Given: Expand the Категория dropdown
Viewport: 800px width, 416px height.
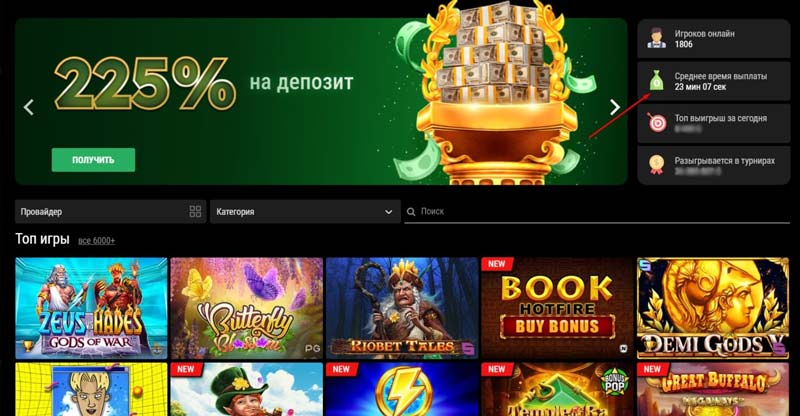Looking at the screenshot, I should (305, 212).
